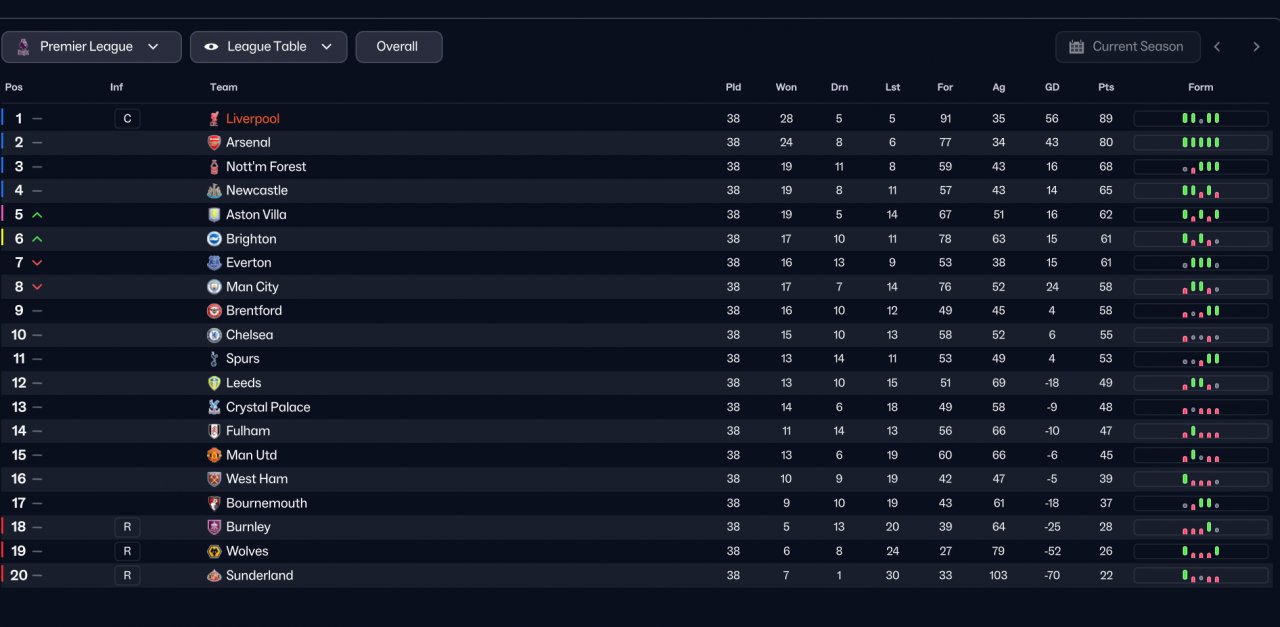Image resolution: width=1280 pixels, height=627 pixels.
Task: Open the Premier League competition dropdown
Action: click(x=91, y=47)
